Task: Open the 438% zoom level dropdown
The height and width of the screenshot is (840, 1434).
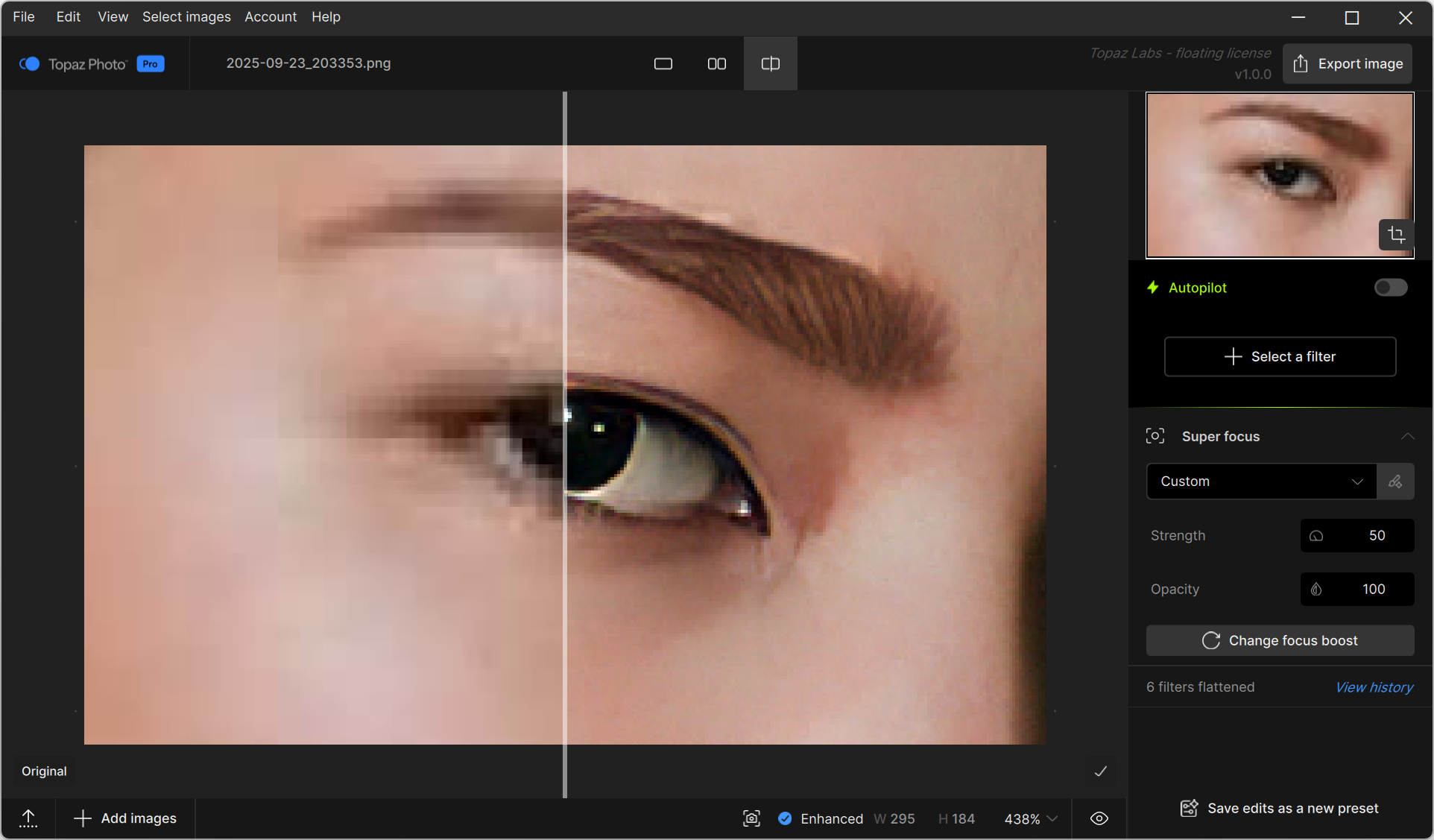Action: 1031,818
